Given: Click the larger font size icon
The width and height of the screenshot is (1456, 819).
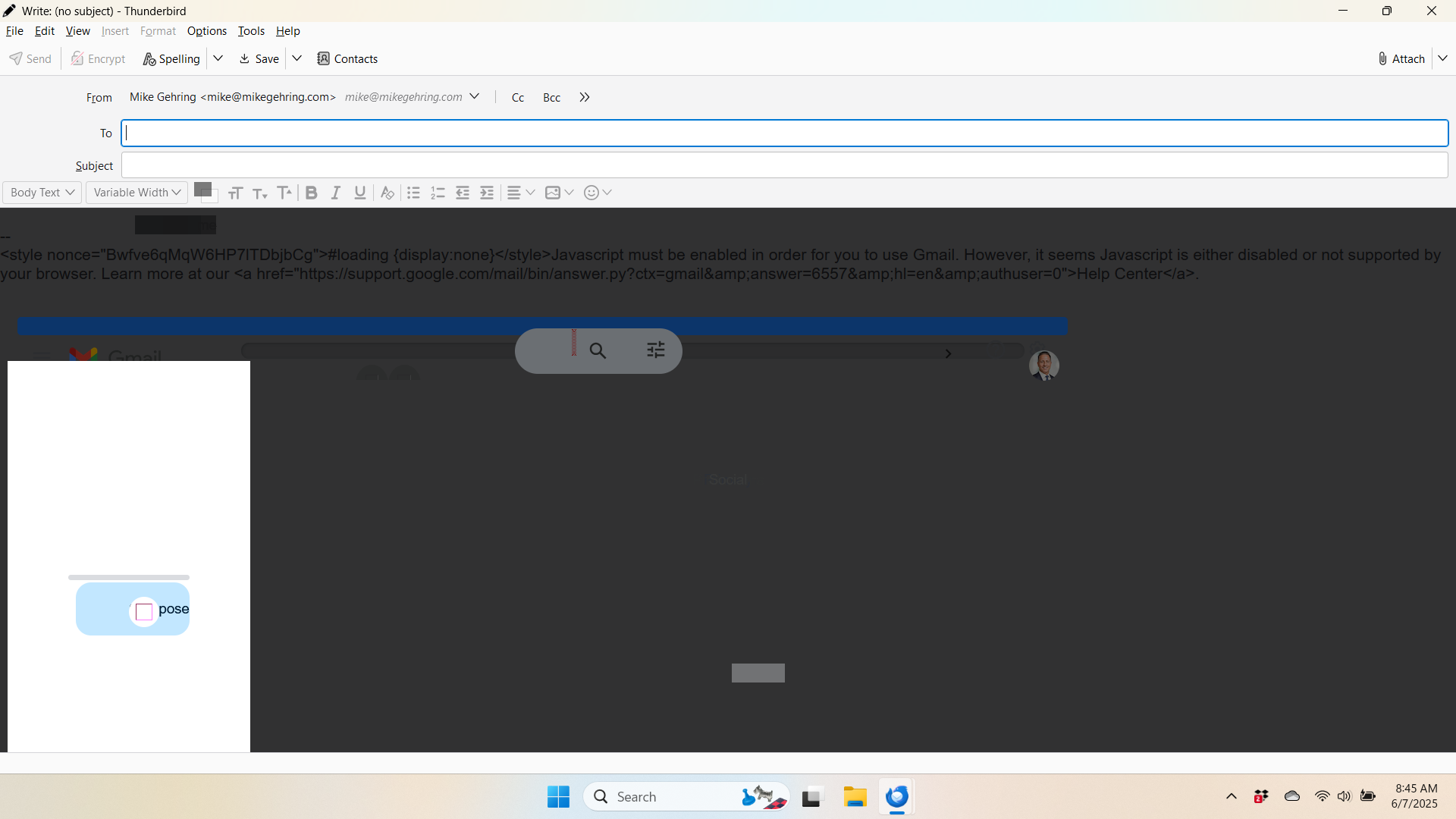Looking at the screenshot, I should 284,193.
